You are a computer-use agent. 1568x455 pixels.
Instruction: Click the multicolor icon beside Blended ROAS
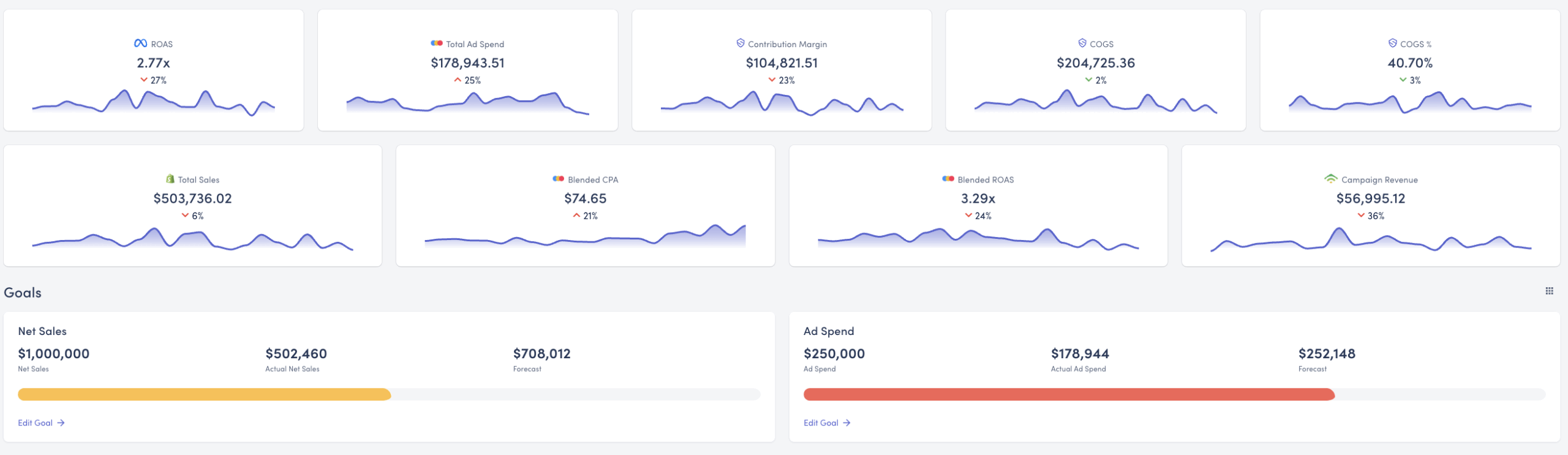(x=948, y=179)
